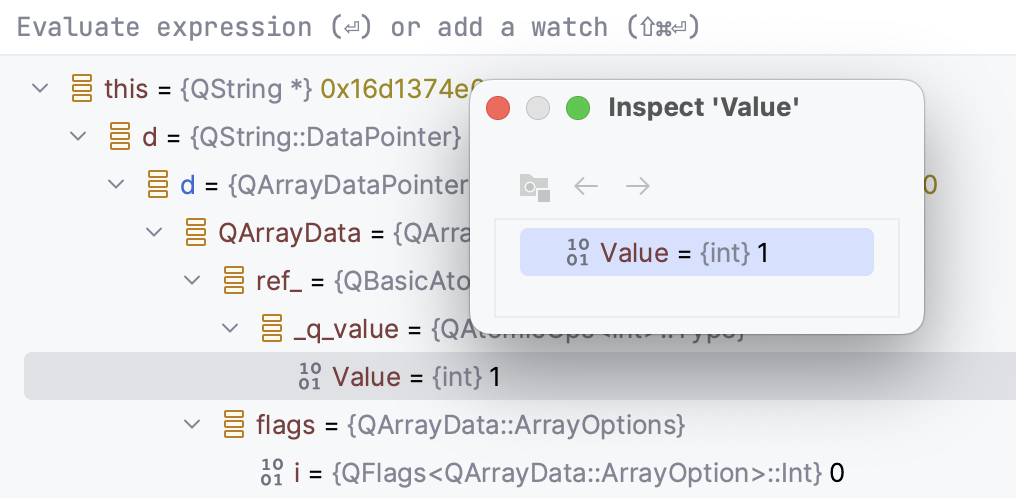Click the struct icon beside 'this'
Viewport: 1016px width, 498px height.
(x=82, y=89)
